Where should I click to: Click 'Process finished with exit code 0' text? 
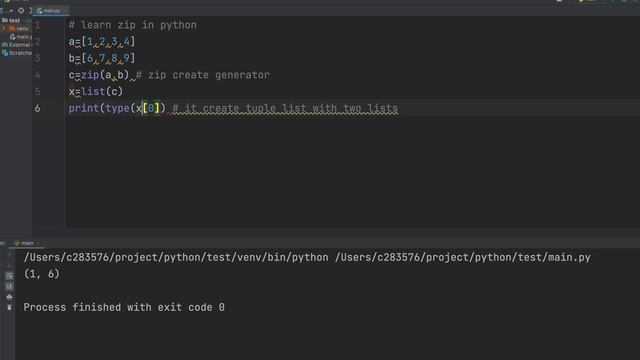point(124,307)
